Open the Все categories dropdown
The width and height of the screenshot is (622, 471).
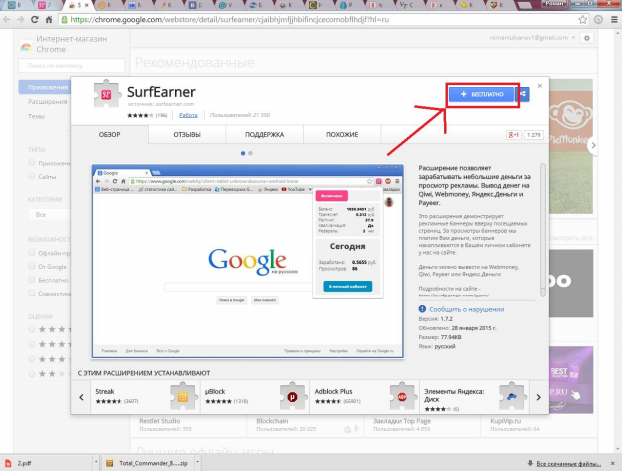[x=50, y=215]
